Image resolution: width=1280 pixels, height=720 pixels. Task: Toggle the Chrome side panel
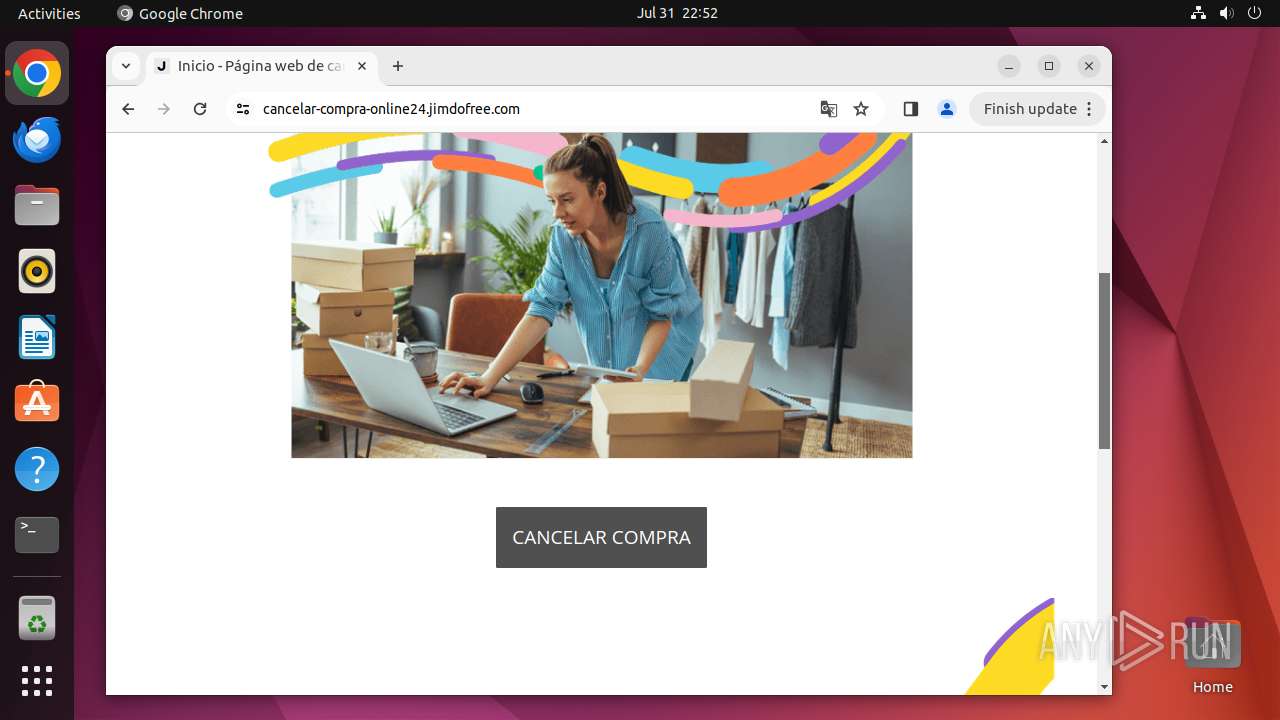pos(910,109)
